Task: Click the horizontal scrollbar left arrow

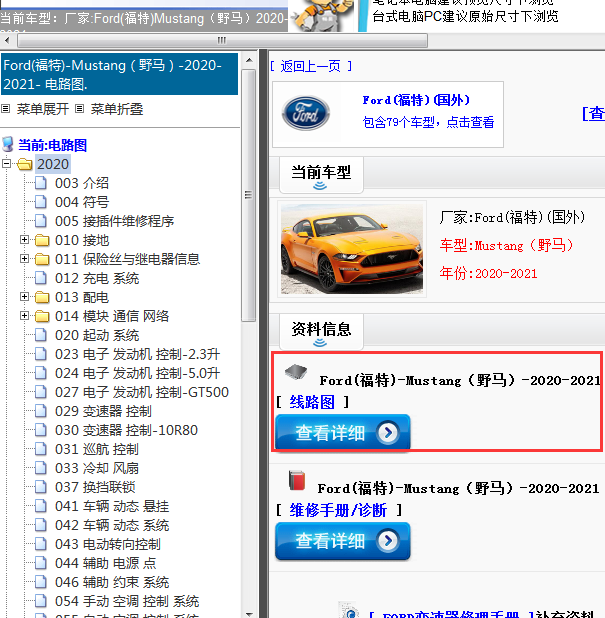Action: coord(7,40)
